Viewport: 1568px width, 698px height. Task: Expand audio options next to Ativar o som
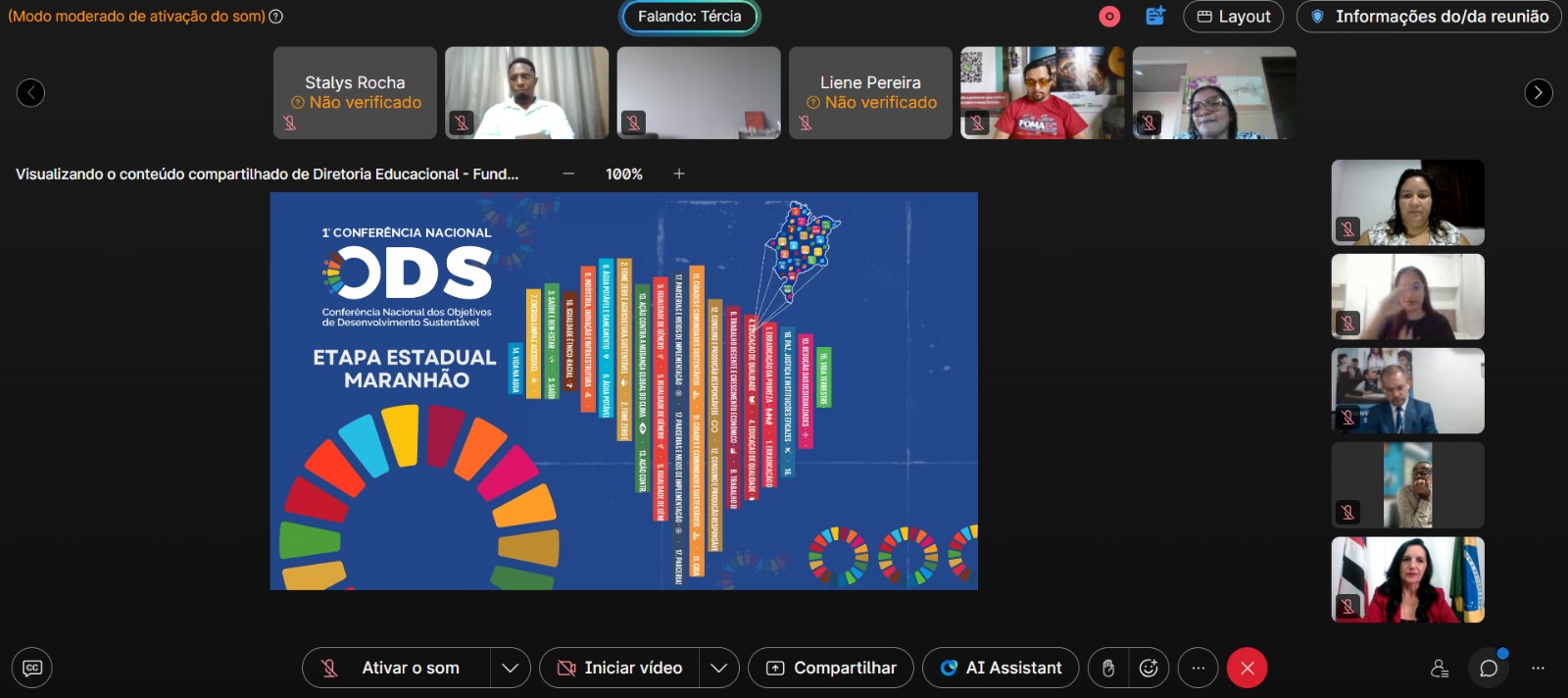pyautogui.click(x=510, y=668)
